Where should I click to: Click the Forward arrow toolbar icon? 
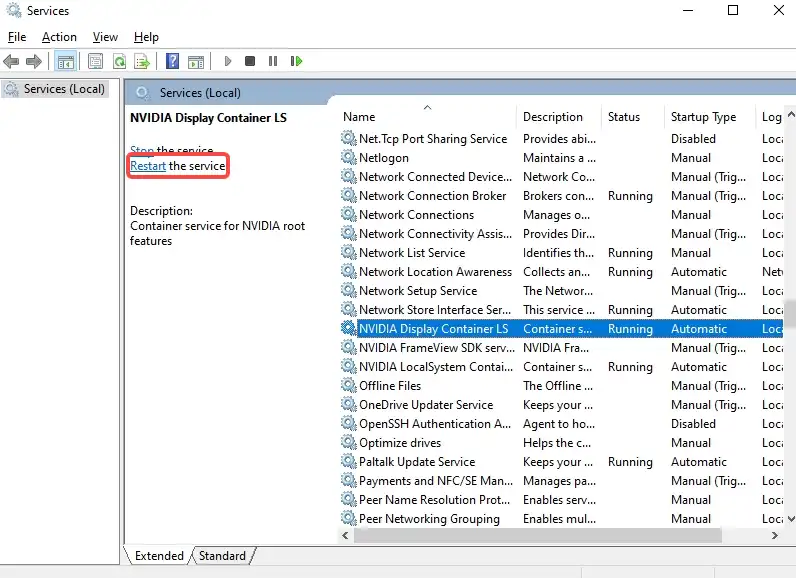coord(34,61)
